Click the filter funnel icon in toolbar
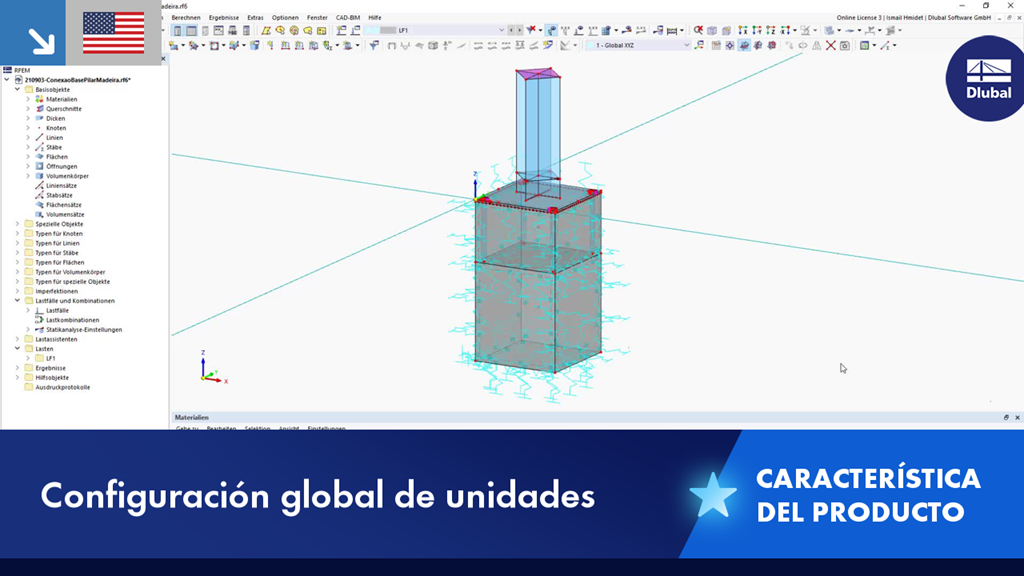The width and height of the screenshot is (1024, 576). (373, 45)
